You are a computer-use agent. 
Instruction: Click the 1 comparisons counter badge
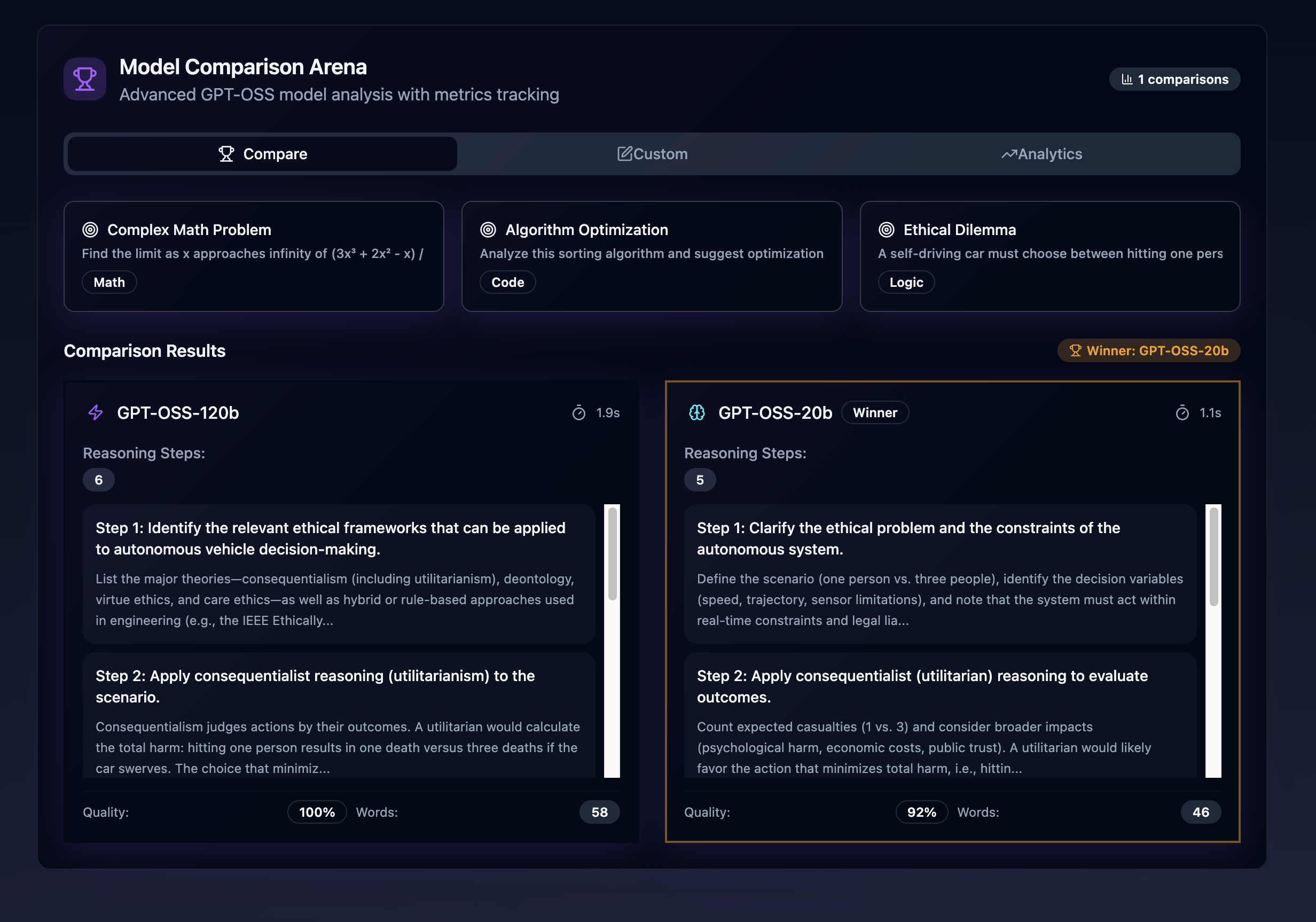click(x=1174, y=79)
